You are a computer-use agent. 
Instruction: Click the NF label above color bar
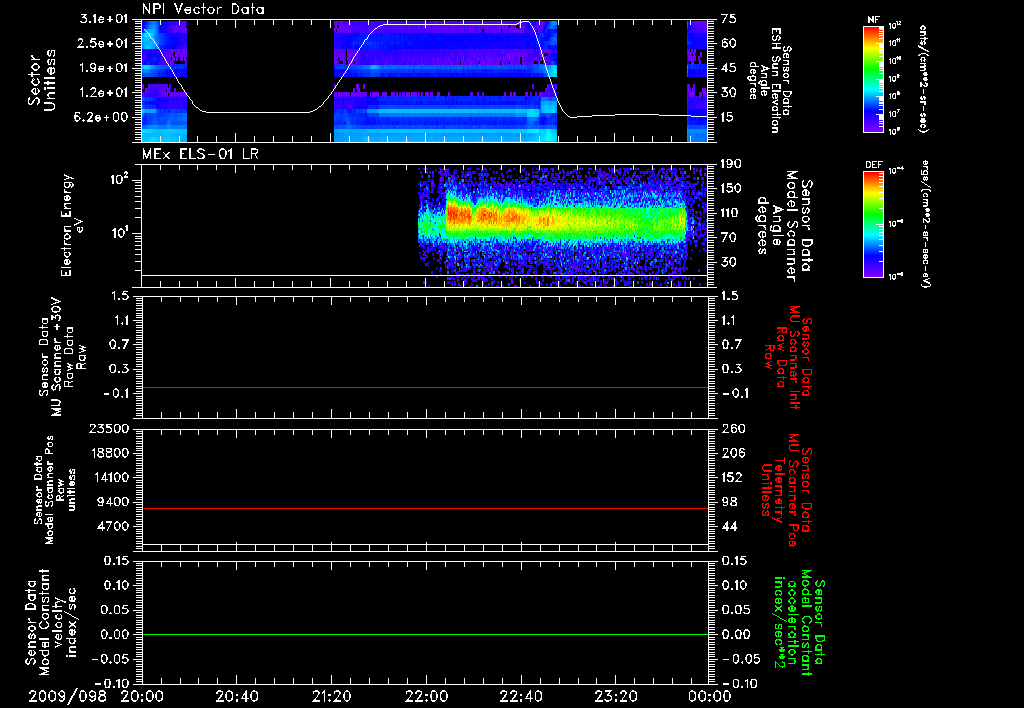click(873, 20)
